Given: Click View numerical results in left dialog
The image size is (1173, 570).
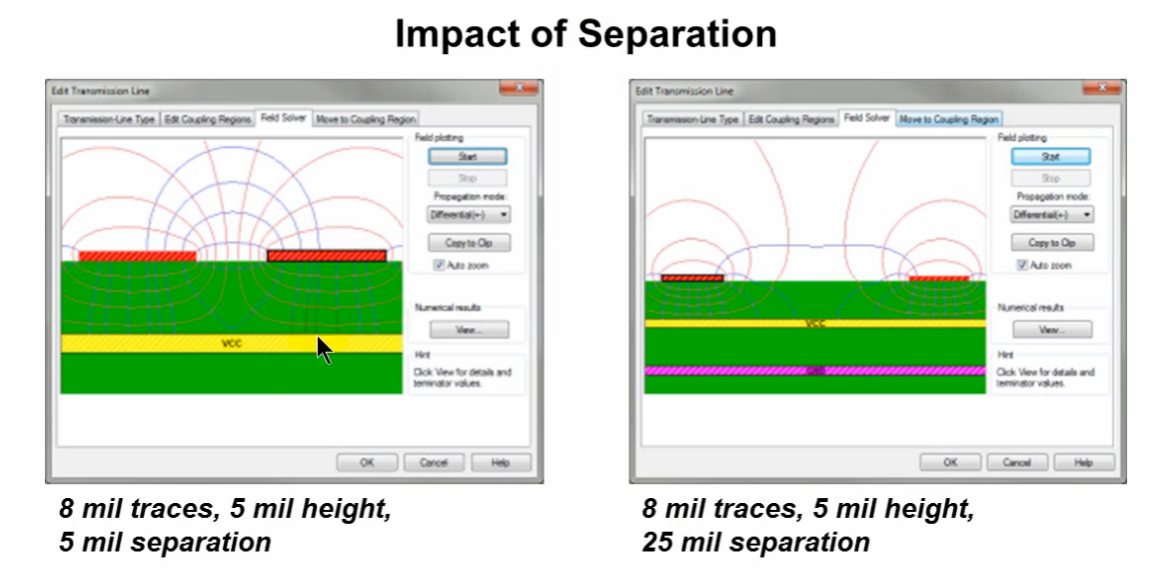Looking at the screenshot, I should click(468, 329).
